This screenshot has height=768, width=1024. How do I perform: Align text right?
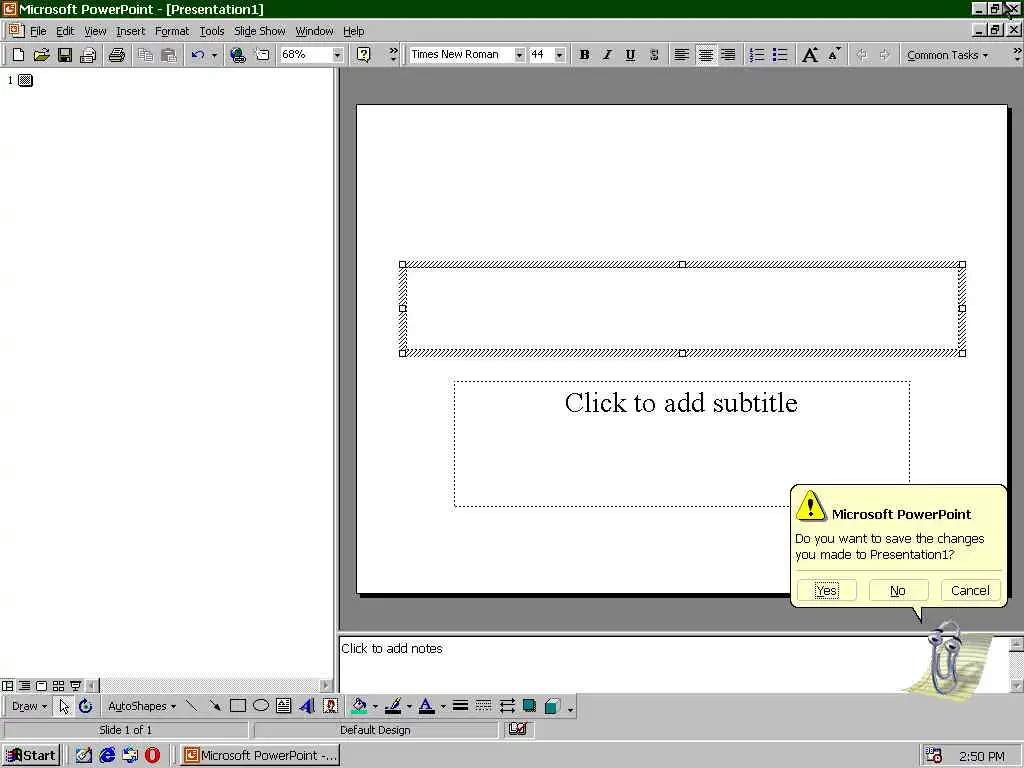(728, 55)
